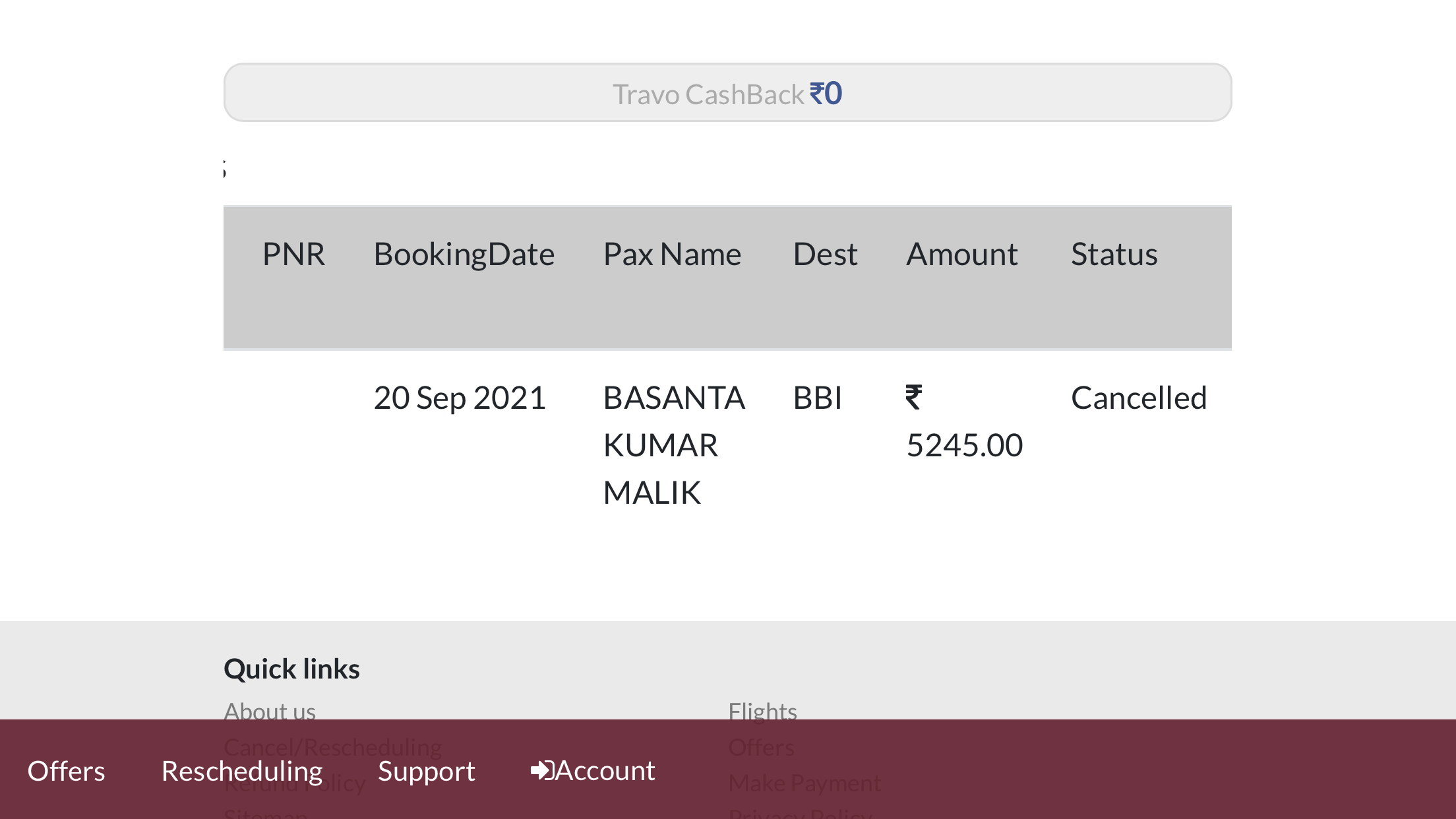The width and height of the screenshot is (1456, 819).
Task: Click the sign-in icon beside Account
Action: [541, 770]
